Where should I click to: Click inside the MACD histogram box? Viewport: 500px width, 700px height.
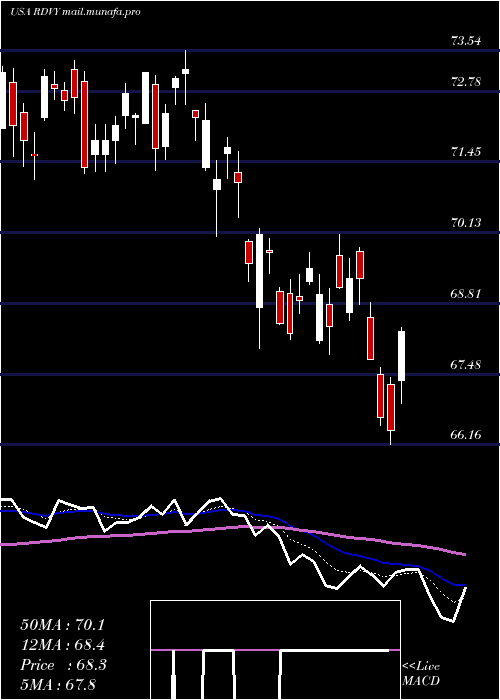(275, 650)
